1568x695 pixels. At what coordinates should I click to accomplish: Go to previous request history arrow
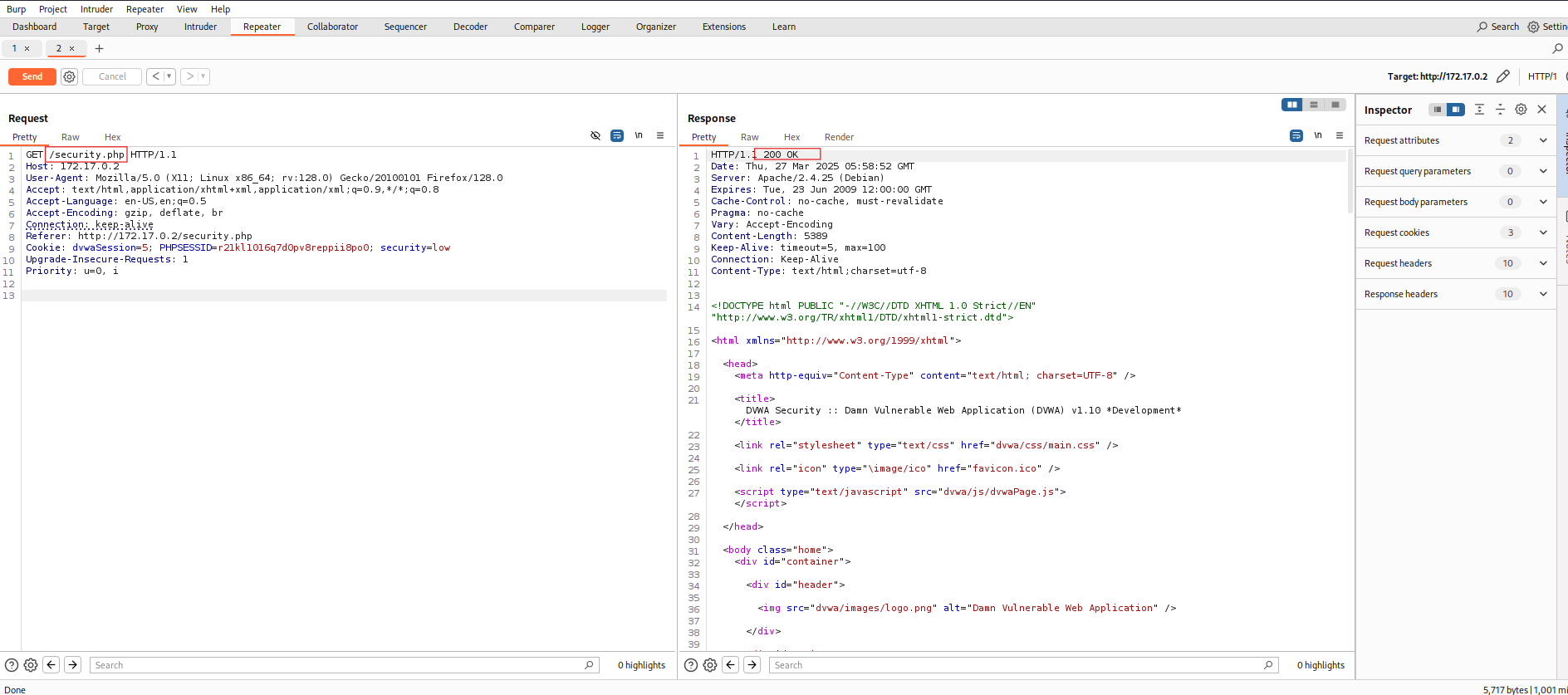point(155,76)
